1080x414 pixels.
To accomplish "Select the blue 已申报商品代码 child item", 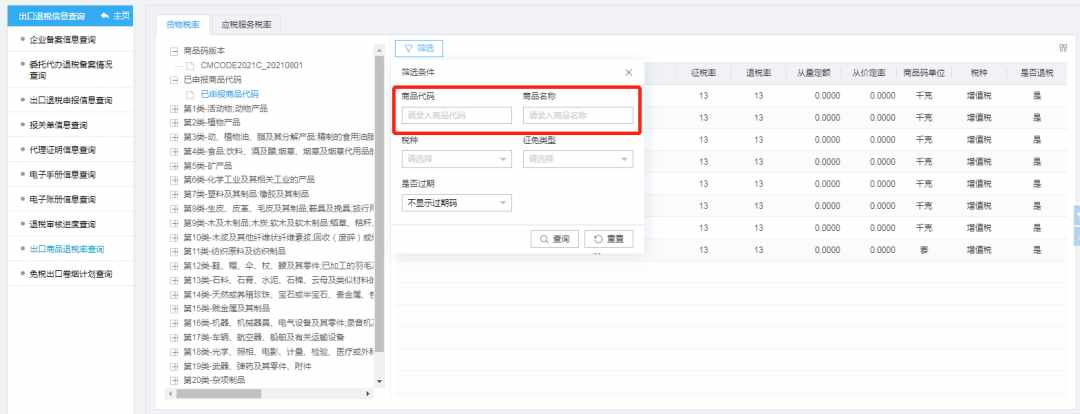I will tap(229, 94).
